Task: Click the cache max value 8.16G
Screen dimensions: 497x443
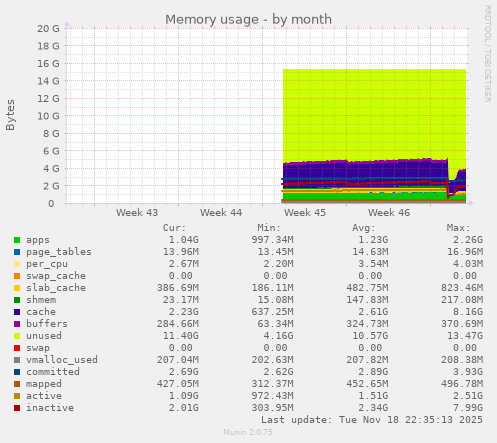Action: [468, 312]
